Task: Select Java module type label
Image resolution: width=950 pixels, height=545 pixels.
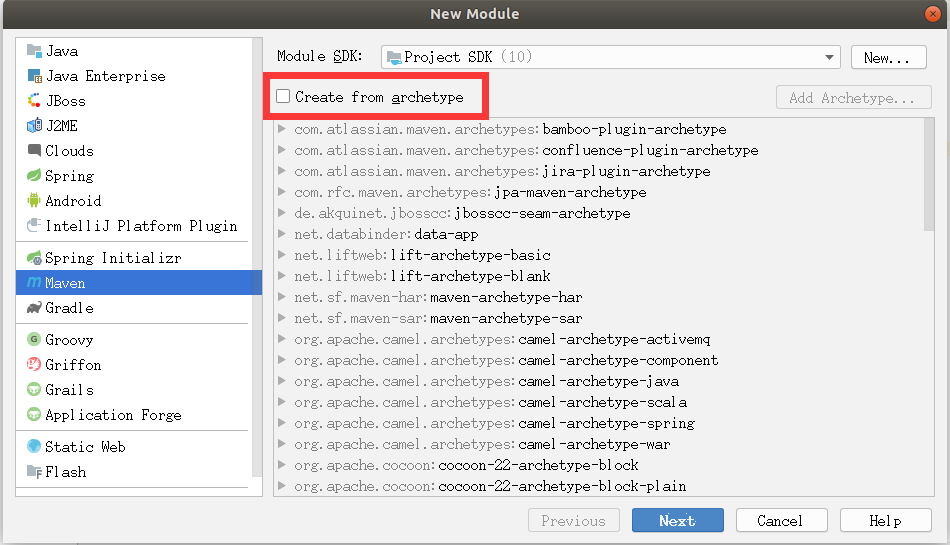Action: 62,51
